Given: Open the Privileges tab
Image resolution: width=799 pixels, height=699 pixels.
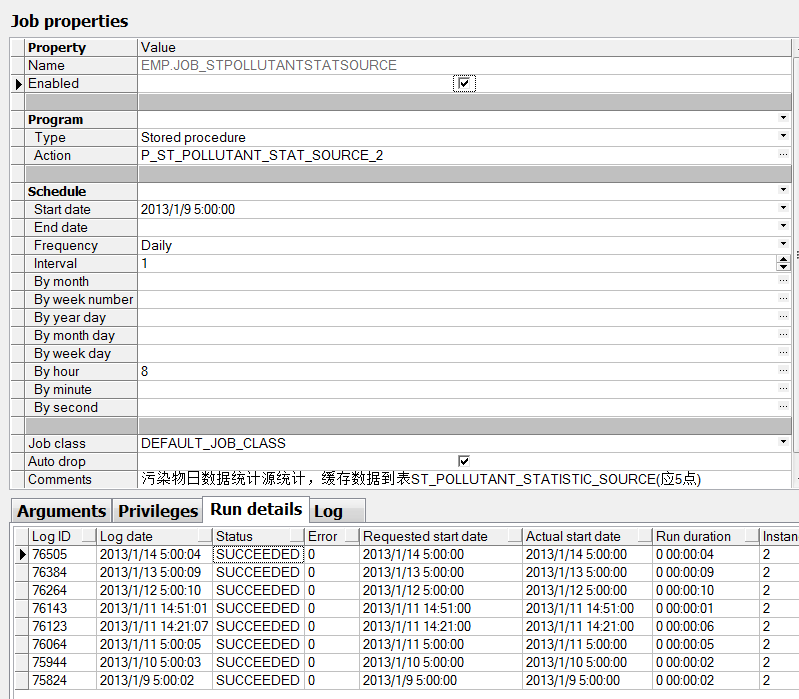Looking at the screenshot, I should click(x=158, y=511).
